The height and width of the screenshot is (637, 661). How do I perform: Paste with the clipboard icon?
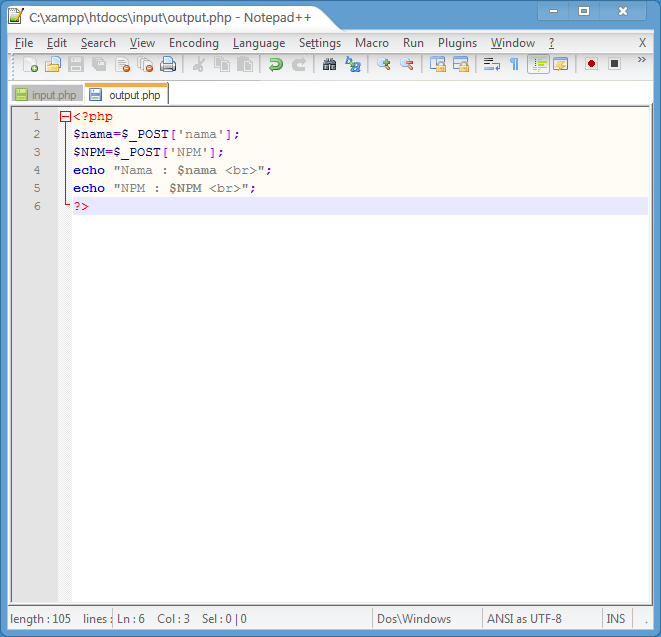pyautogui.click(x=245, y=65)
